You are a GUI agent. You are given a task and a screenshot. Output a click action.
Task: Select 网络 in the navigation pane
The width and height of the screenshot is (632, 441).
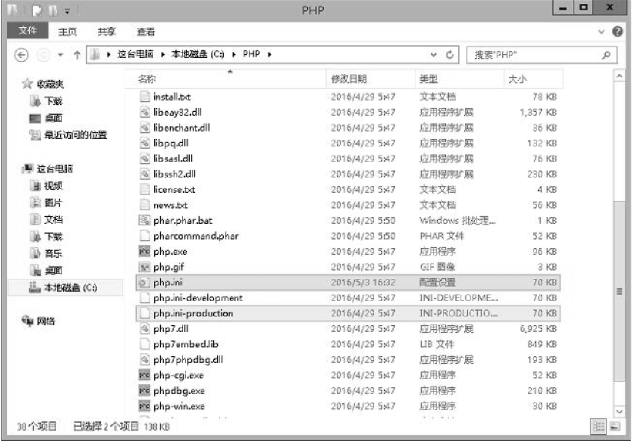(x=46, y=321)
